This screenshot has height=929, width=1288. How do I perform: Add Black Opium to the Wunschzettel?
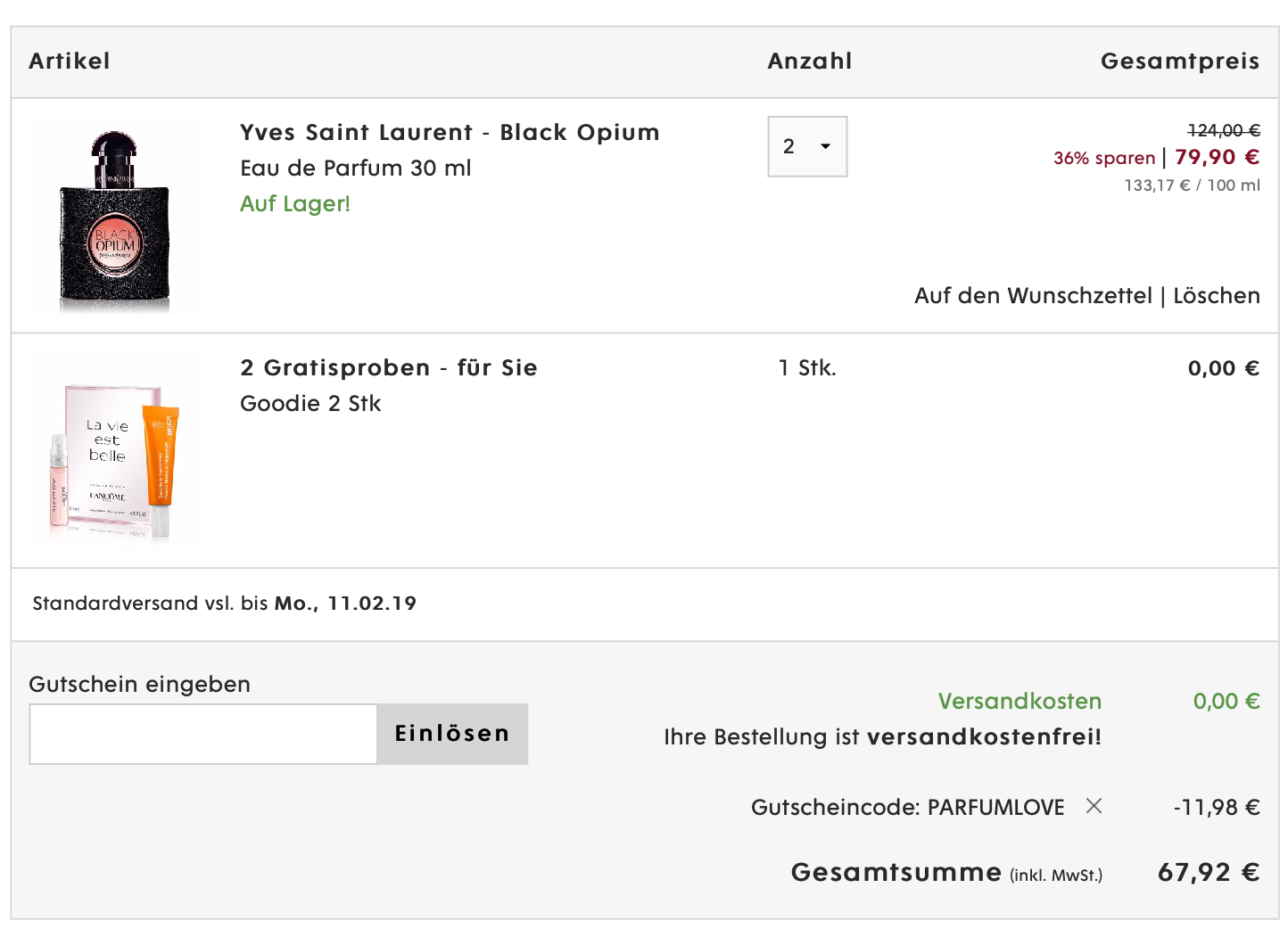pos(1033,296)
